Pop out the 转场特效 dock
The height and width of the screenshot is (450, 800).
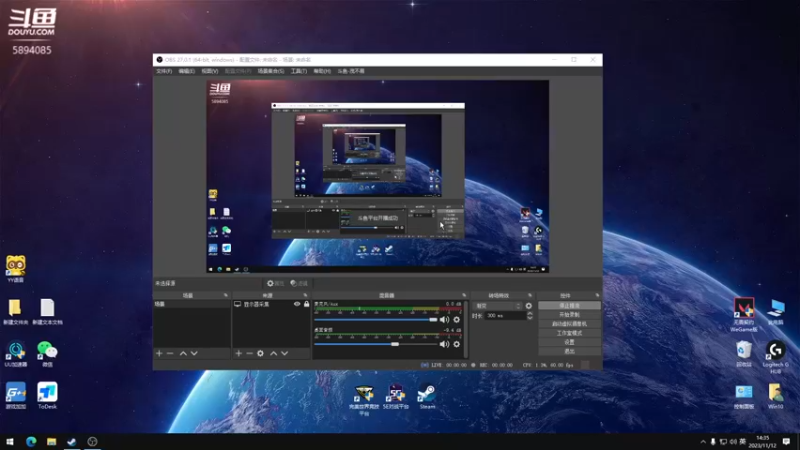[x=530, y=295]
